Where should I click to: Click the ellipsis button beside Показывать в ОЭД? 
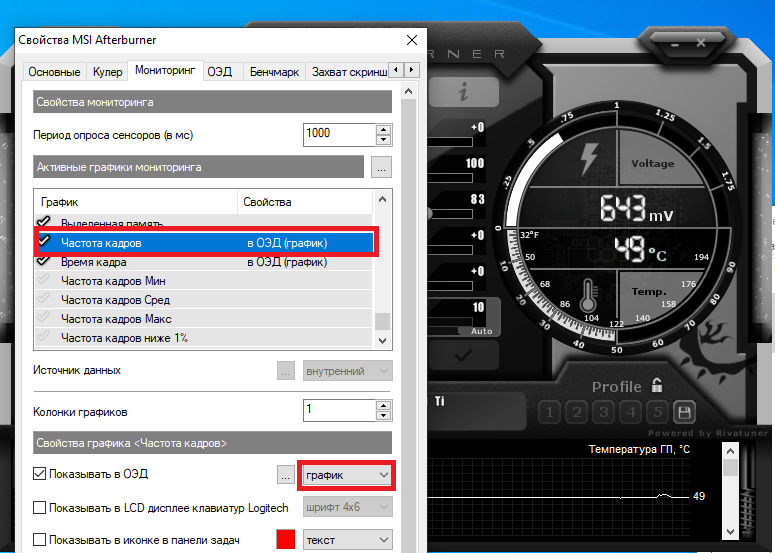point(286,475)
